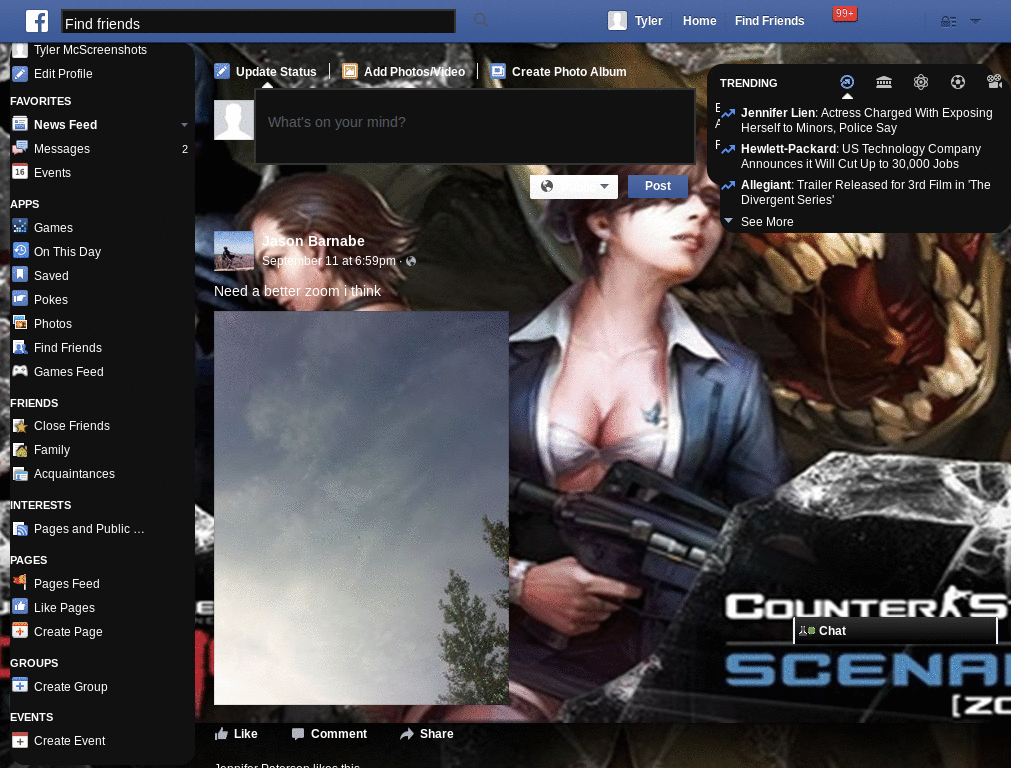Viewport: 1024px width, 768px height.
Task: Comment on Jason Barnabe's post
Action: [329, 734]
